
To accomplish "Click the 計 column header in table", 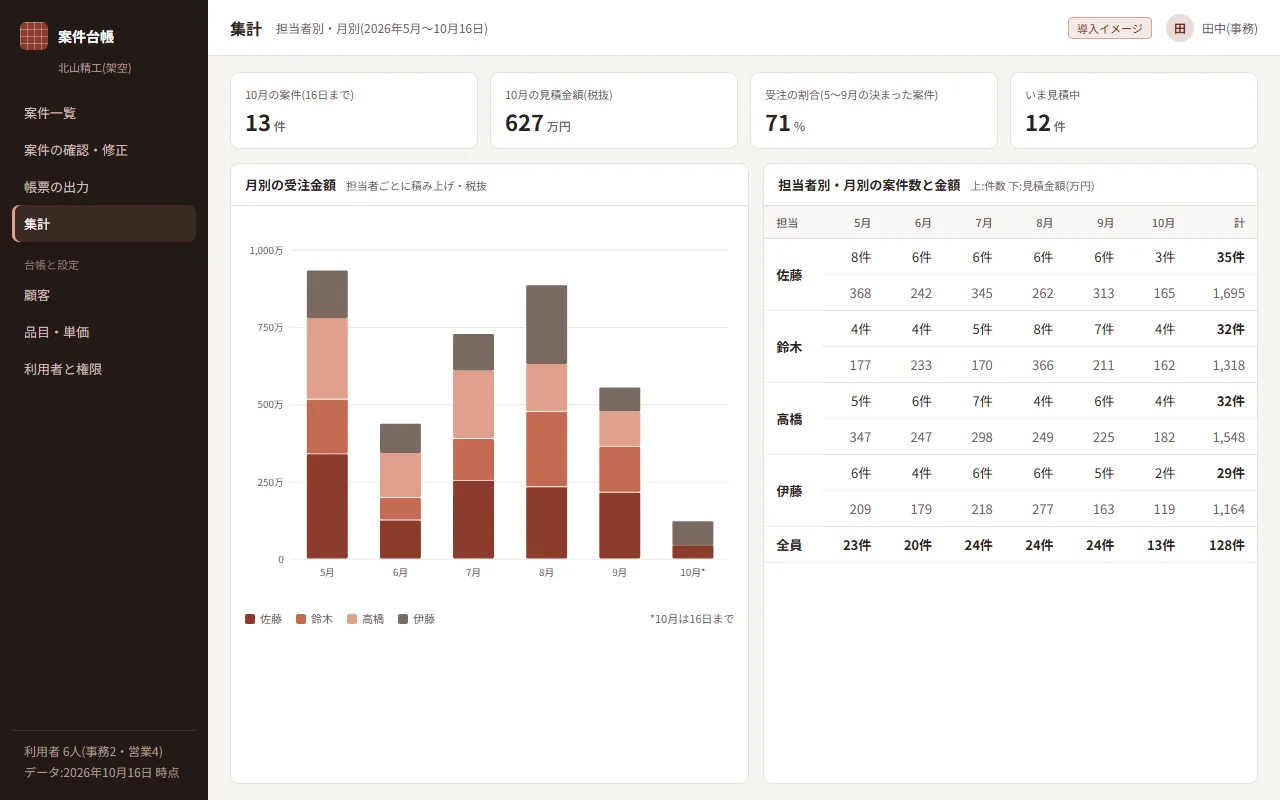I will click(1239, 223).
